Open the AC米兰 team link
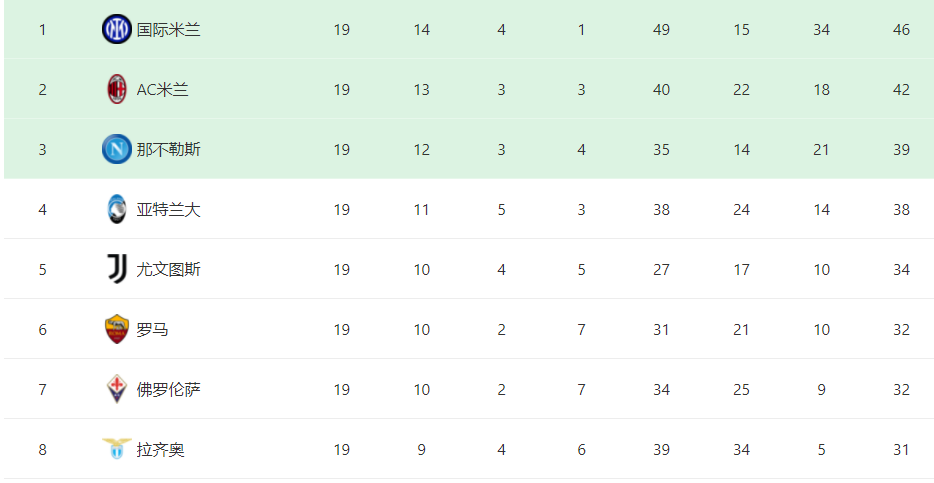The height and width of the screenshot is (483, 934). [x=163, y=90]
